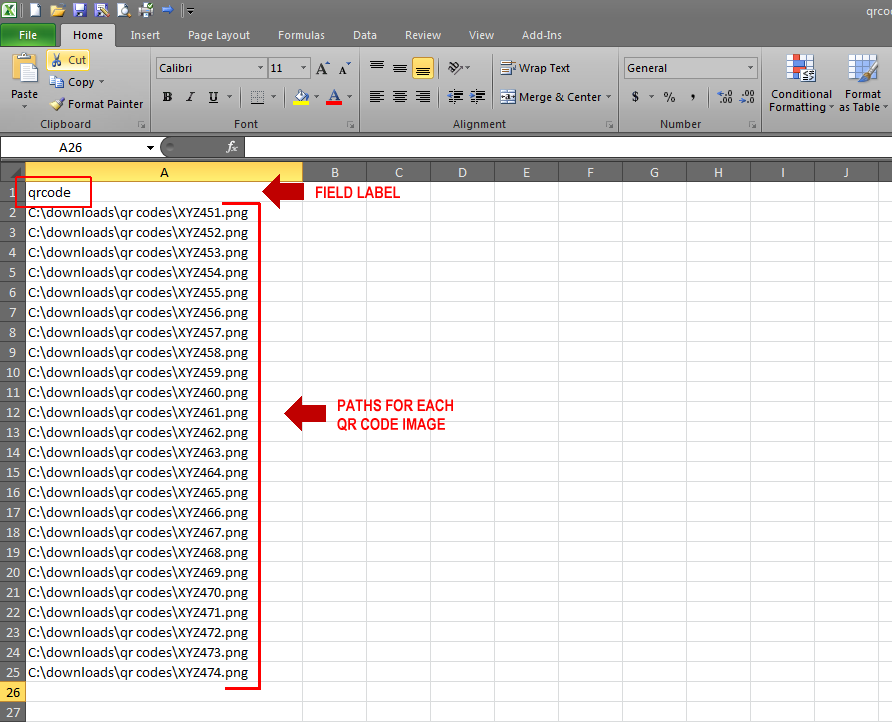Image resolution: width=892 pixels, height=722 pixels.
Task: Select cell with XYZ474.png path
Action: 164,673
